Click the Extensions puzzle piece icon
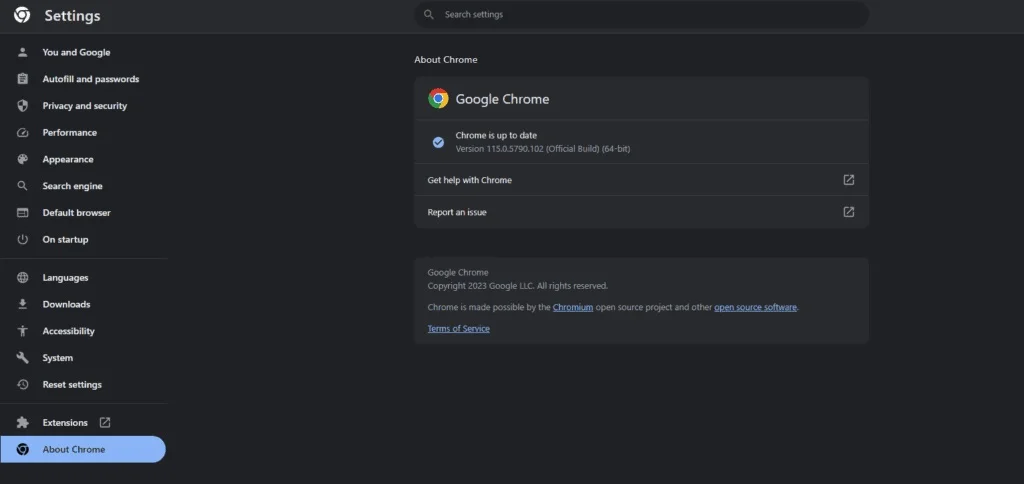This screenshot has height=484, width=1024. pos(22,423)
